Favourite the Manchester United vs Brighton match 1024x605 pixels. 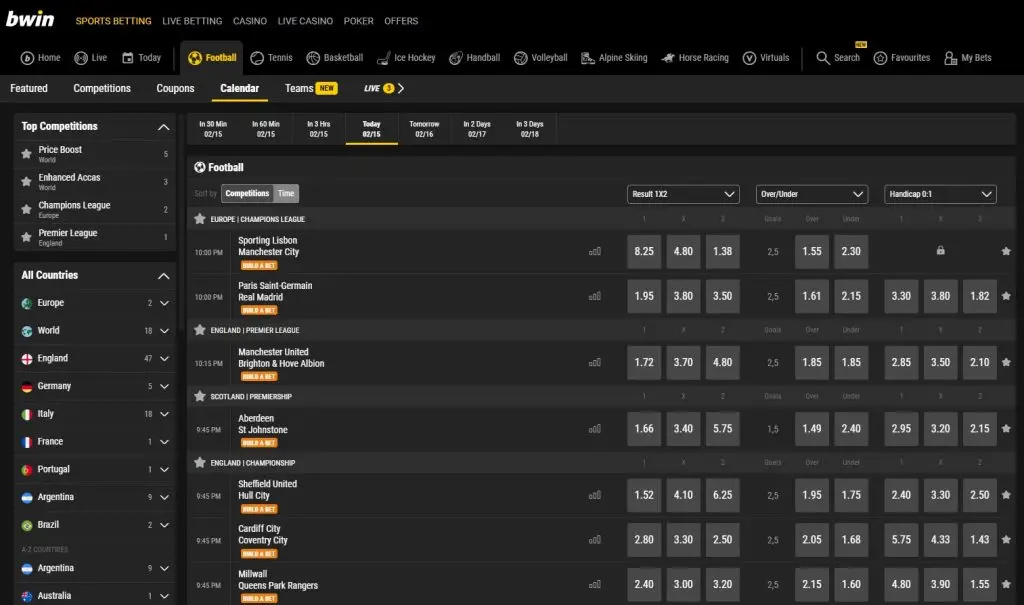(1006, 362)
